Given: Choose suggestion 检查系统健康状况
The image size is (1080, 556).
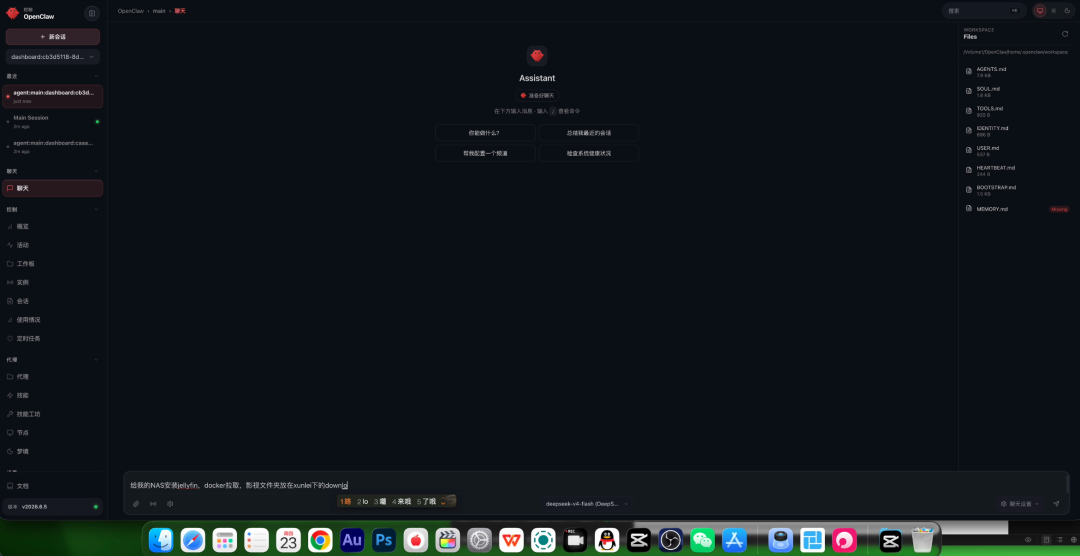Looking at the screenshot, I should [589, 153].
